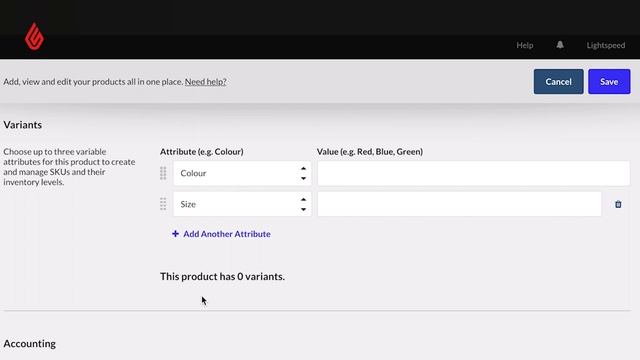Viewport: 640px width, 360px height.
Task: Delete the Size attribute row
Action: click(618, 204)
